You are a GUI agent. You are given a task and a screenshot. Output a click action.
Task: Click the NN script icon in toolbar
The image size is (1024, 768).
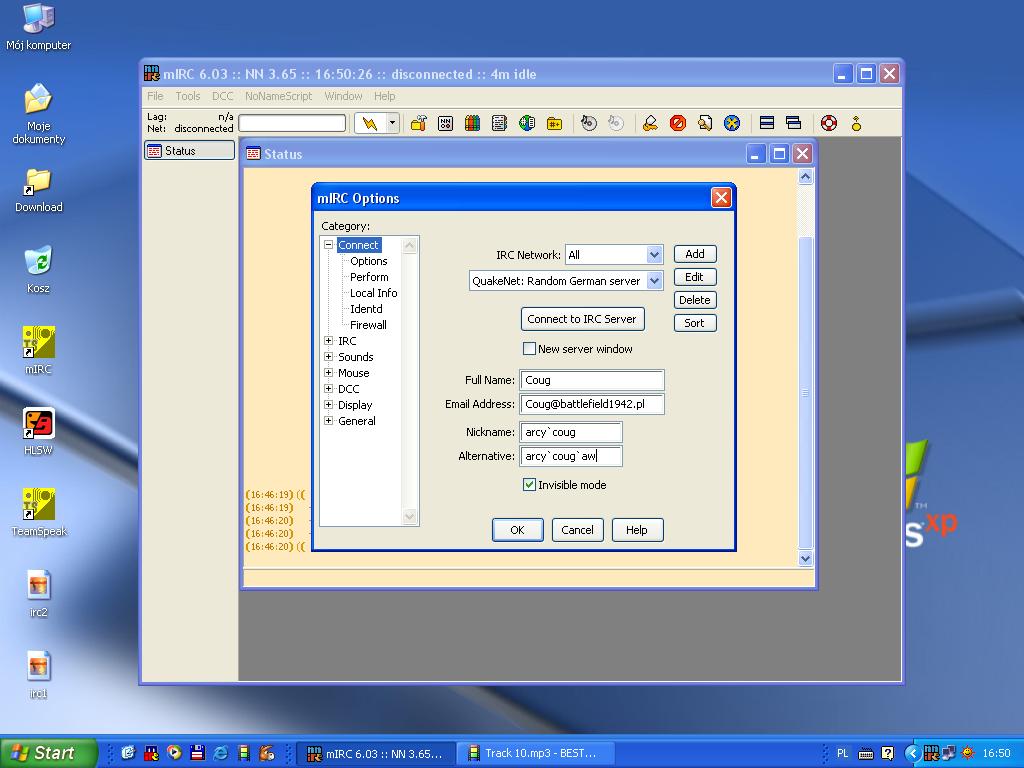pyautogui.click(x=445, y=123)
